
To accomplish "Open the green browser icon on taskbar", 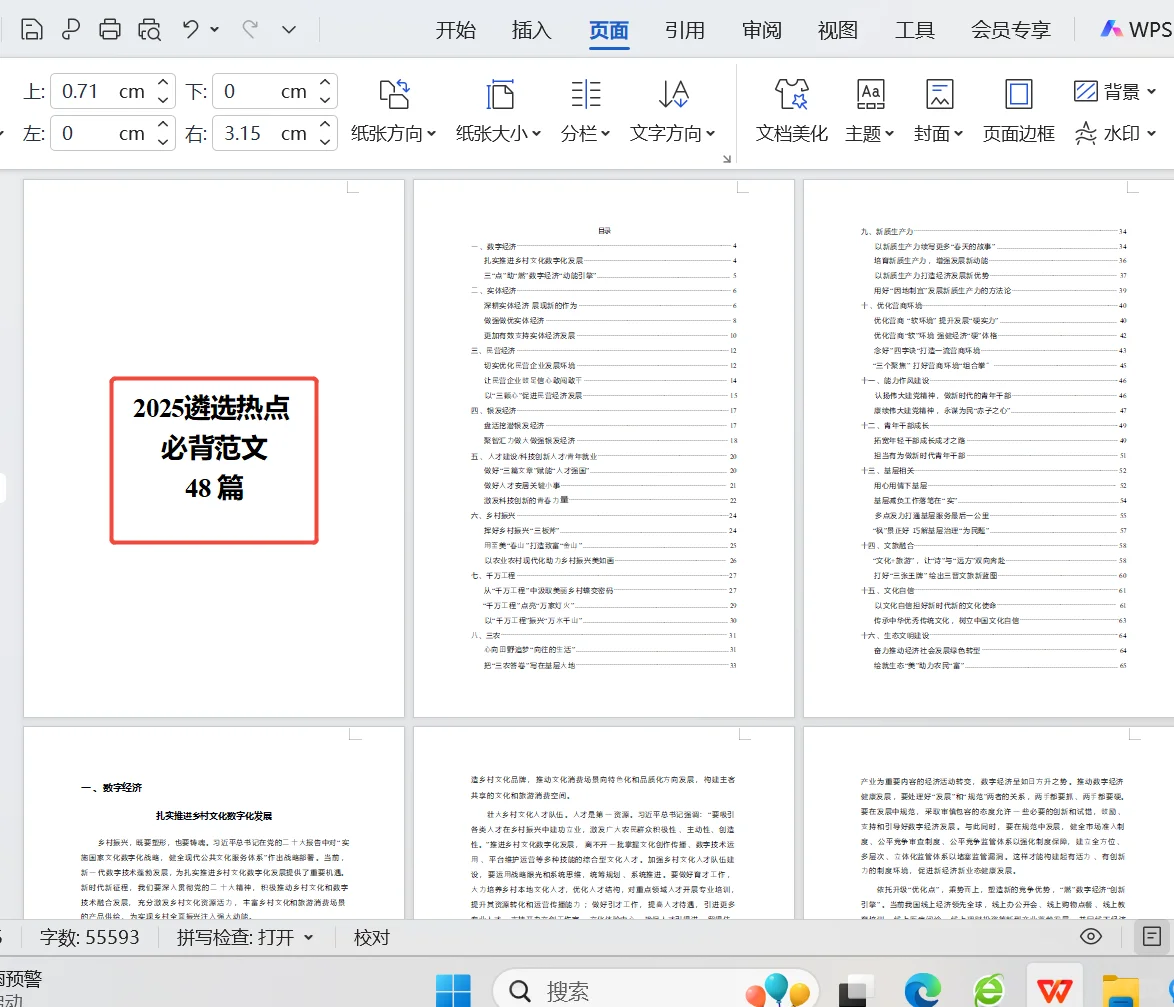I will pos(989,991).
